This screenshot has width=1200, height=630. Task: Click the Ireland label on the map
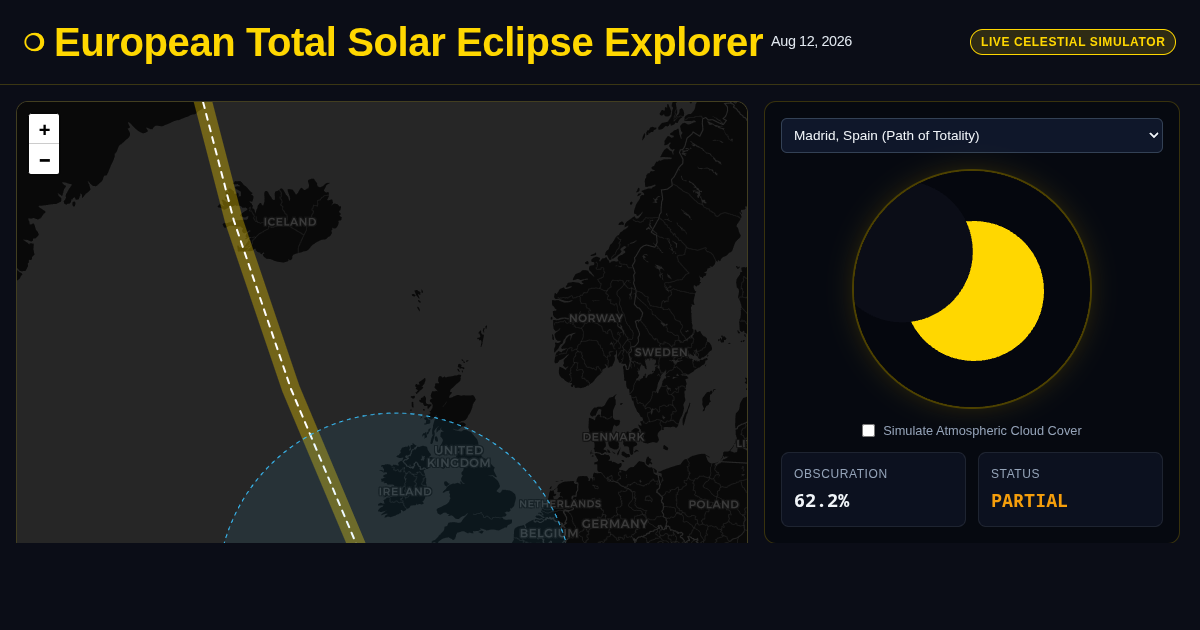405,491
